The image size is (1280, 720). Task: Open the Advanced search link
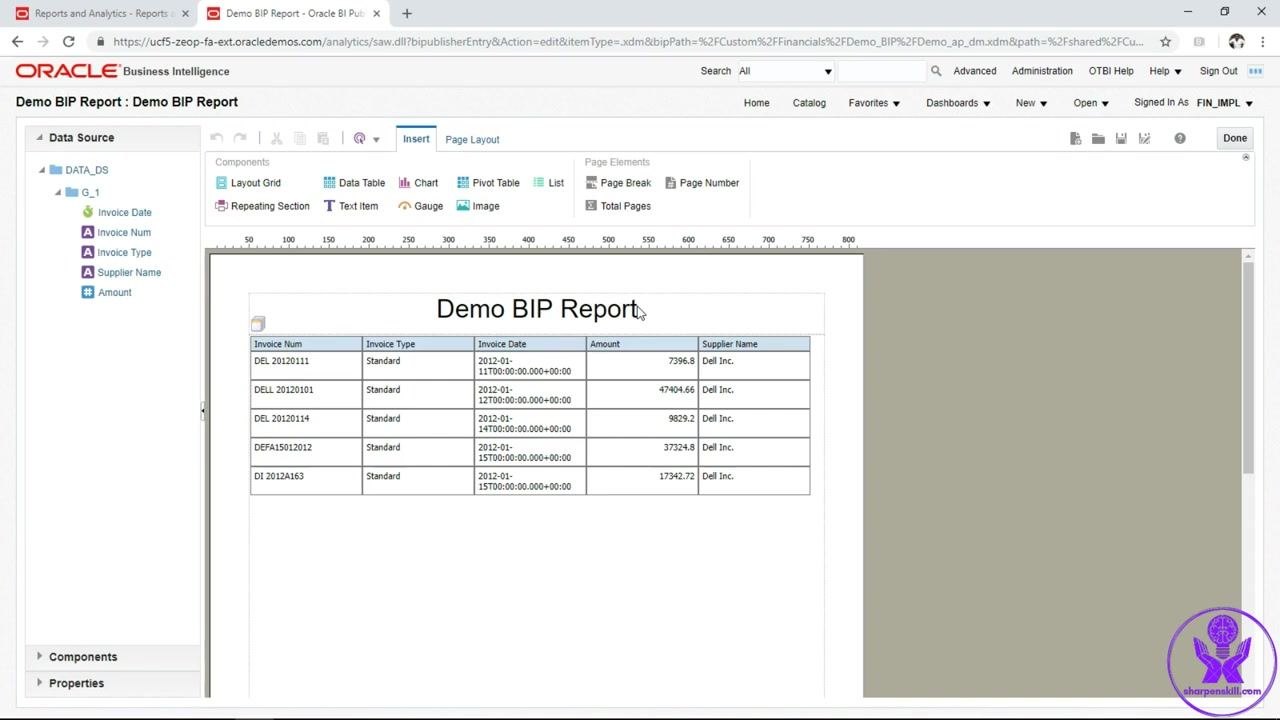click(974, 71)
